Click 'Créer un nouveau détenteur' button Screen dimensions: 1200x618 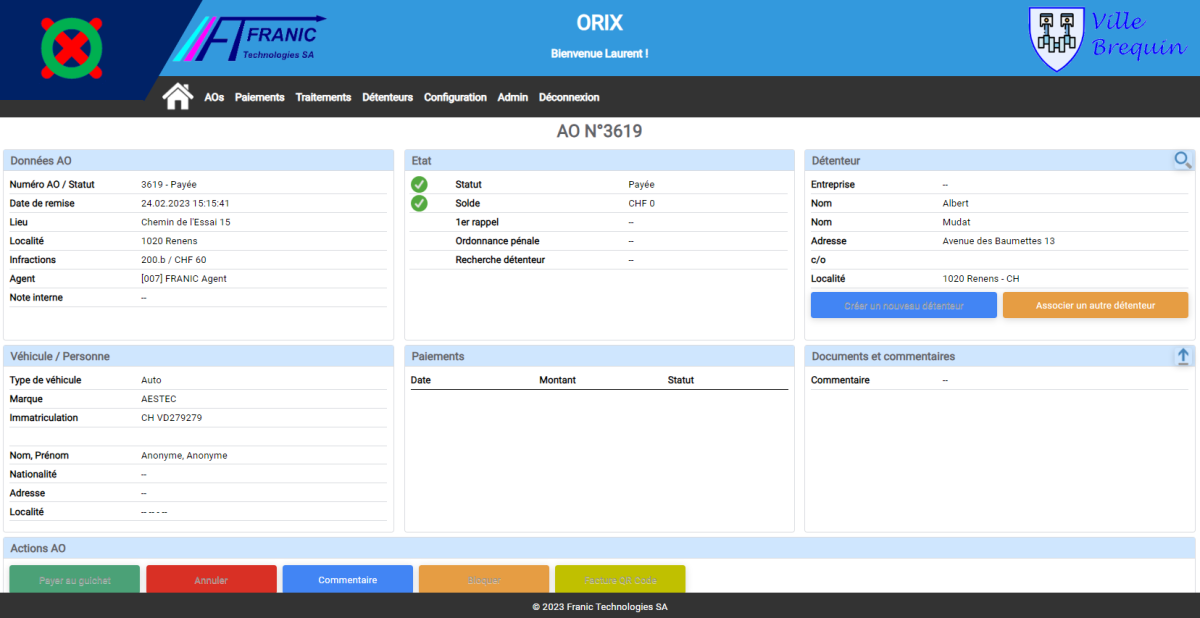(x=904, y=305)
